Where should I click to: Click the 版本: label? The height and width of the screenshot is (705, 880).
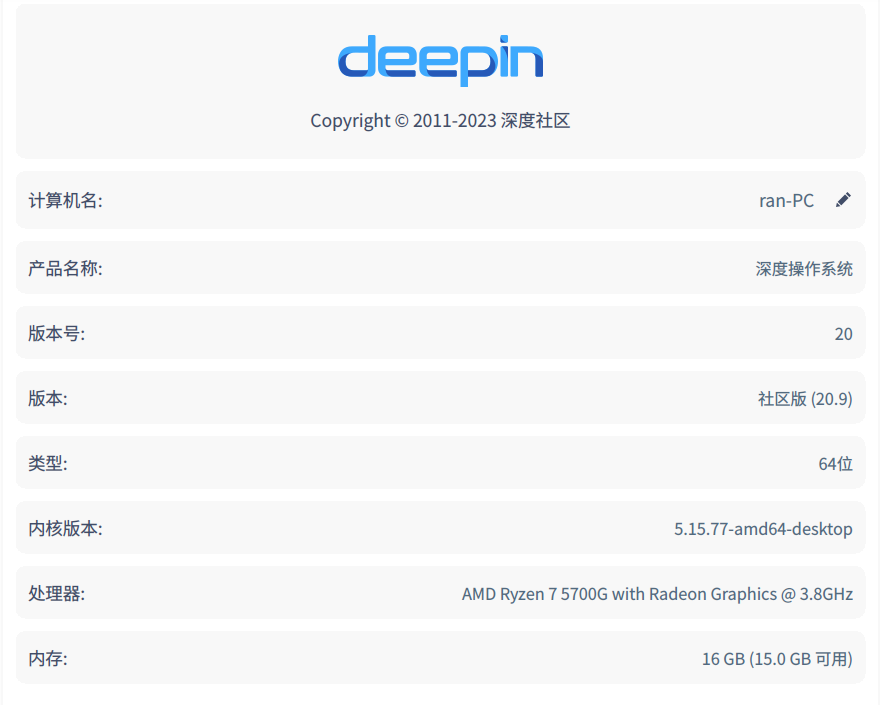click(x=48, y=399)
